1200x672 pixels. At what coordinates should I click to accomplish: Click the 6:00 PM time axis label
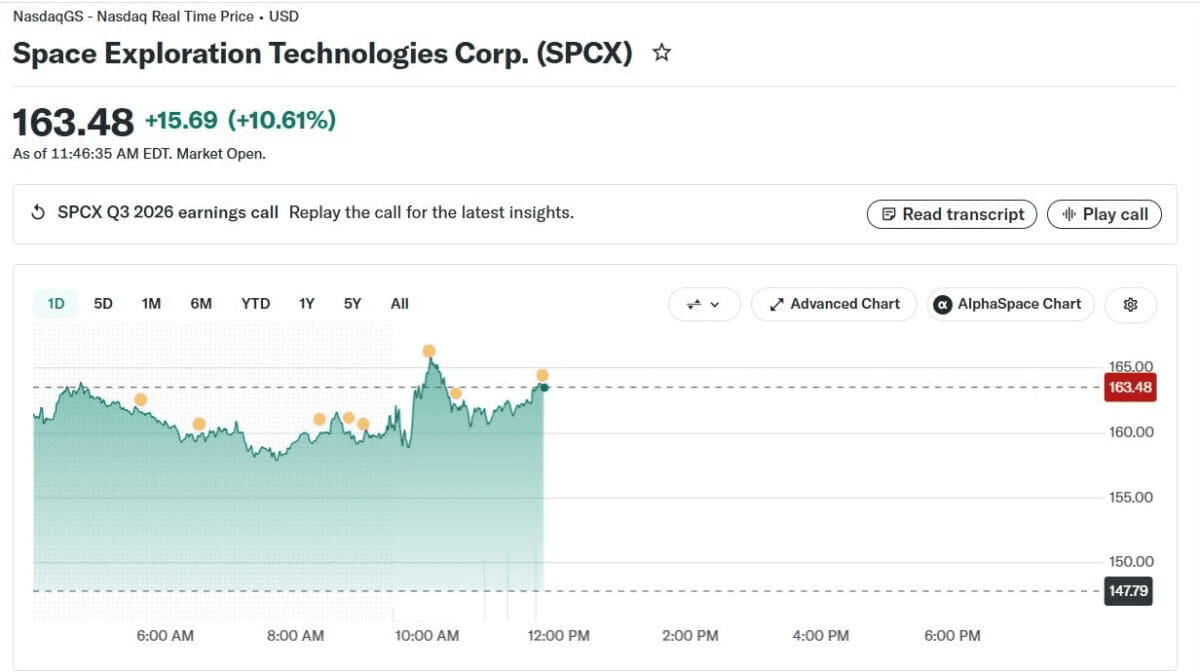pyautogui.click(x=952, y=635)
